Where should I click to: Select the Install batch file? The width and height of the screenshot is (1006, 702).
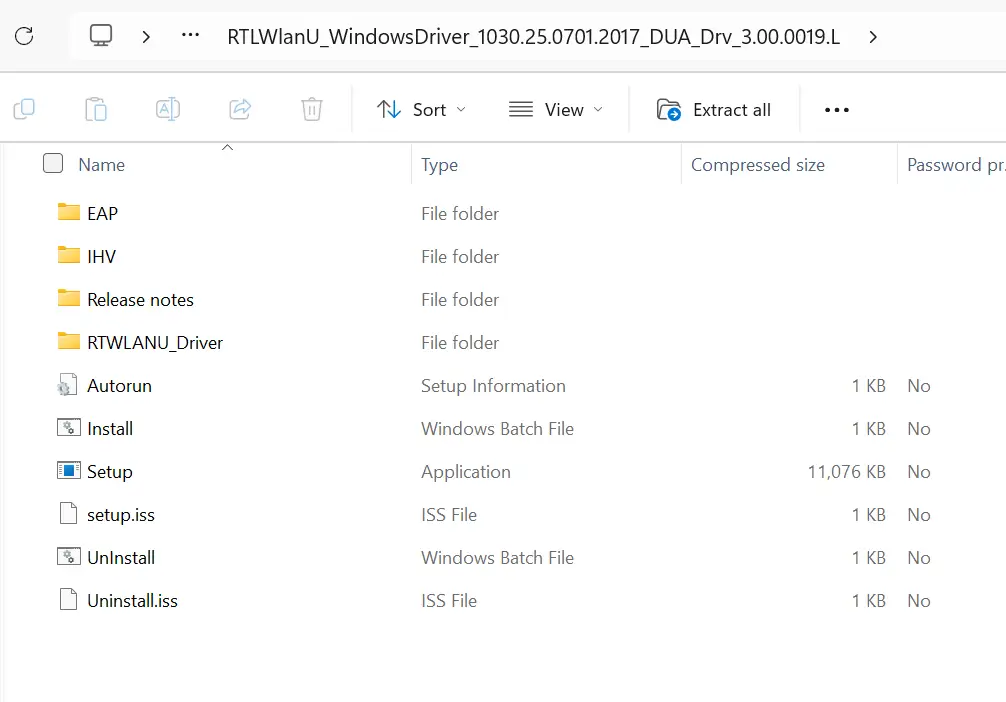pos(108,428)
